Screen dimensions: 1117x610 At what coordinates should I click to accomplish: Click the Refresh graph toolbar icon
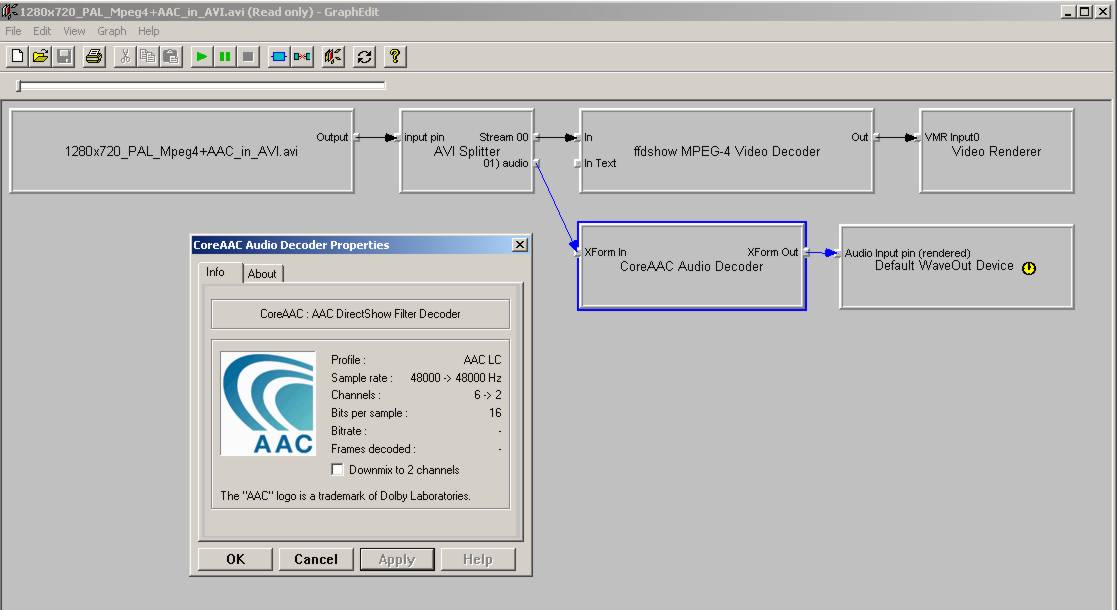[x=365, y=57]
